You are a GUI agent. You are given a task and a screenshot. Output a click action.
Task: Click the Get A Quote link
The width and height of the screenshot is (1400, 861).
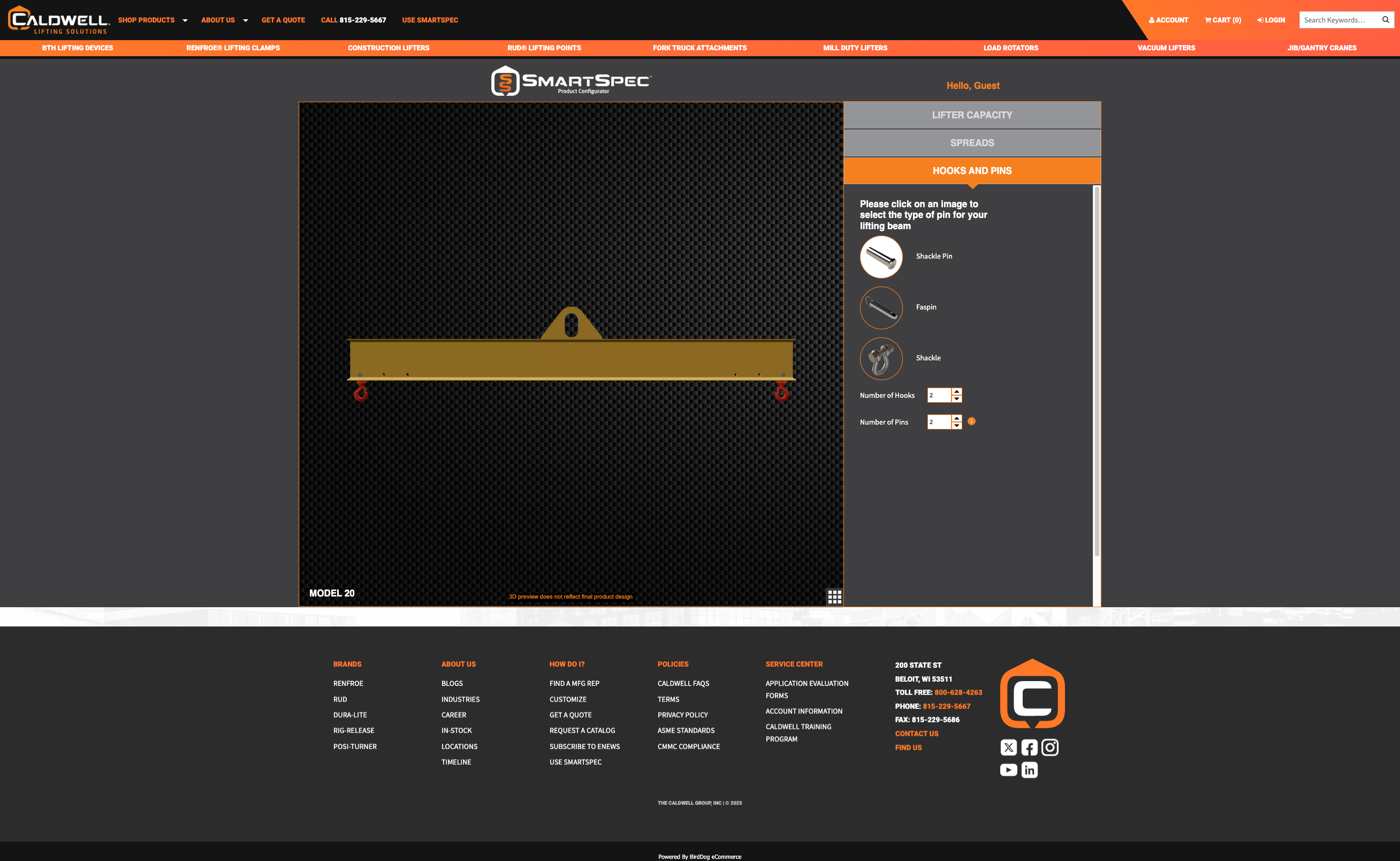click(283, 19)
